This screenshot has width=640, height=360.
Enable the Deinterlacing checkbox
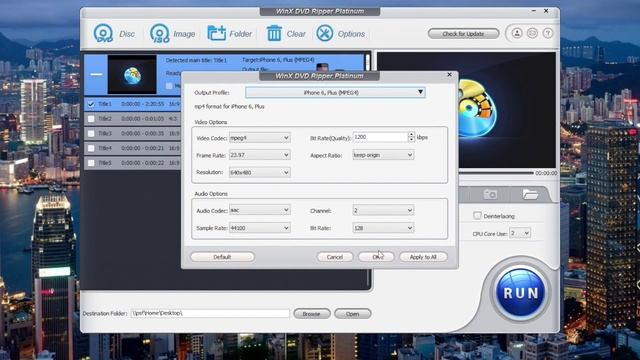477,216
